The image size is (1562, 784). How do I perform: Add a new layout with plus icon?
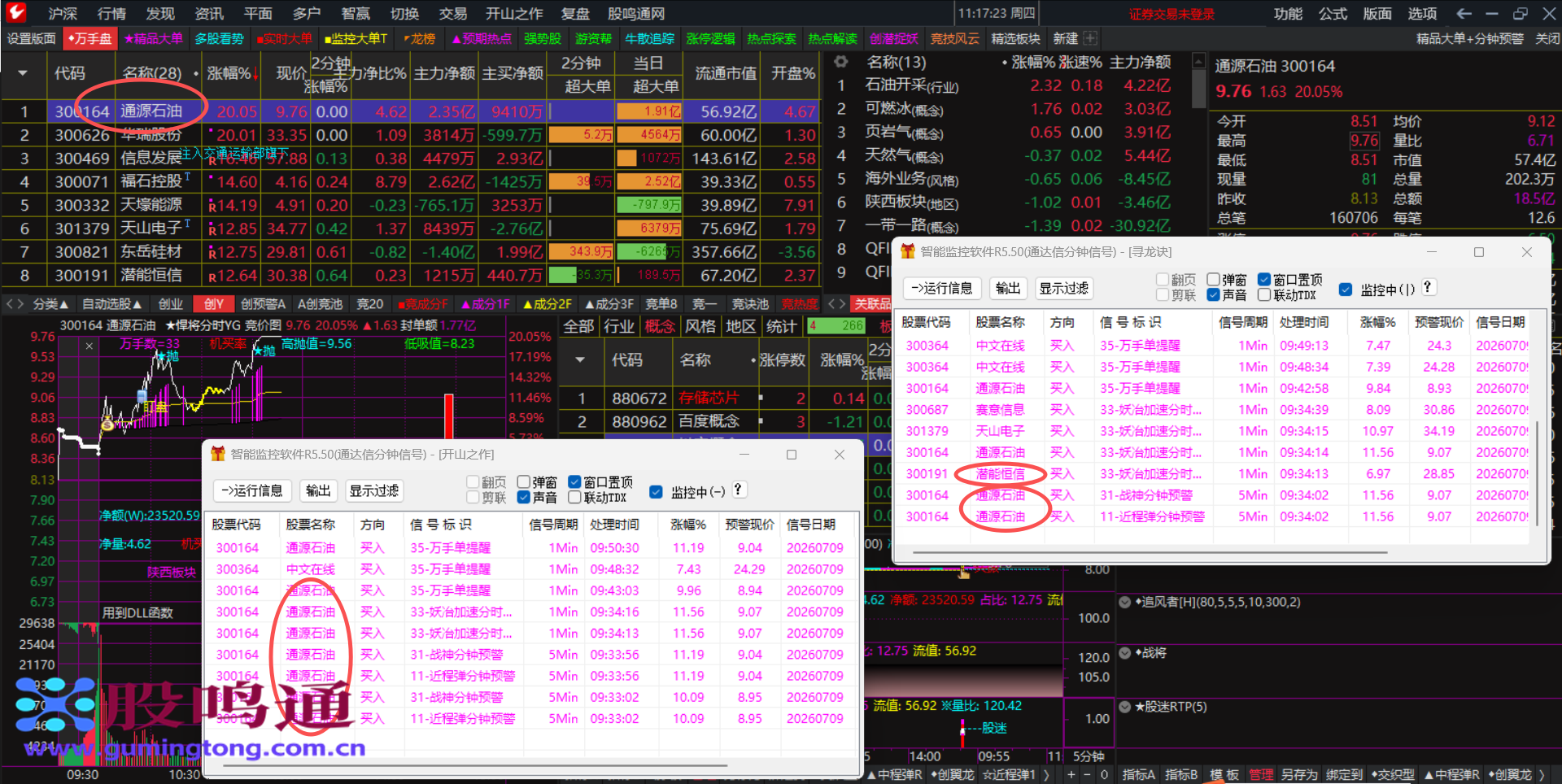1090,38
